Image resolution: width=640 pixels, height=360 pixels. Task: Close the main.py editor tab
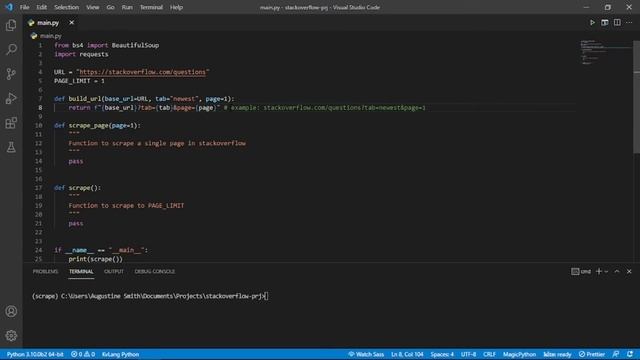tap(71, 22)
